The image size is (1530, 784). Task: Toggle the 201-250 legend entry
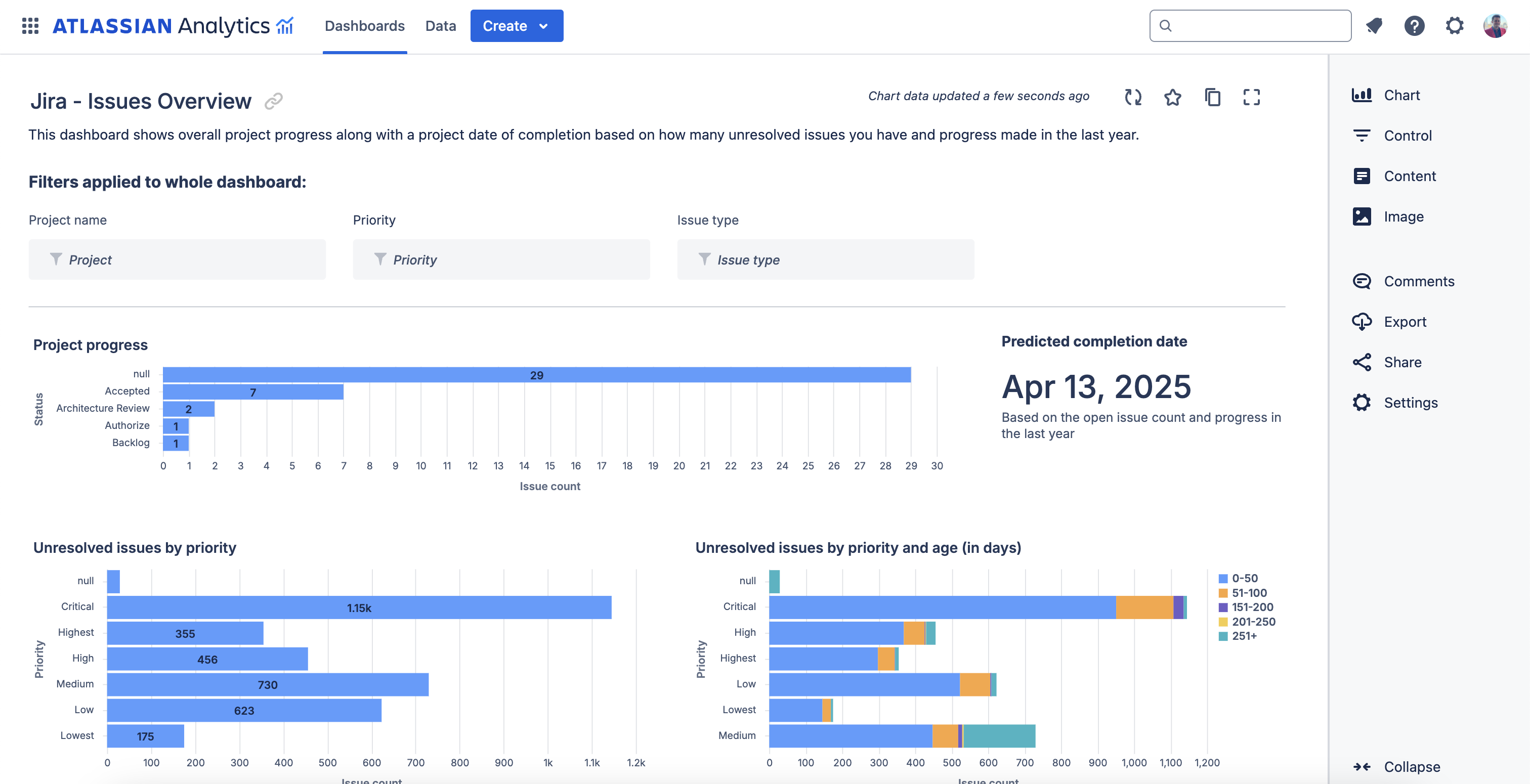(x=1247, y=621)
